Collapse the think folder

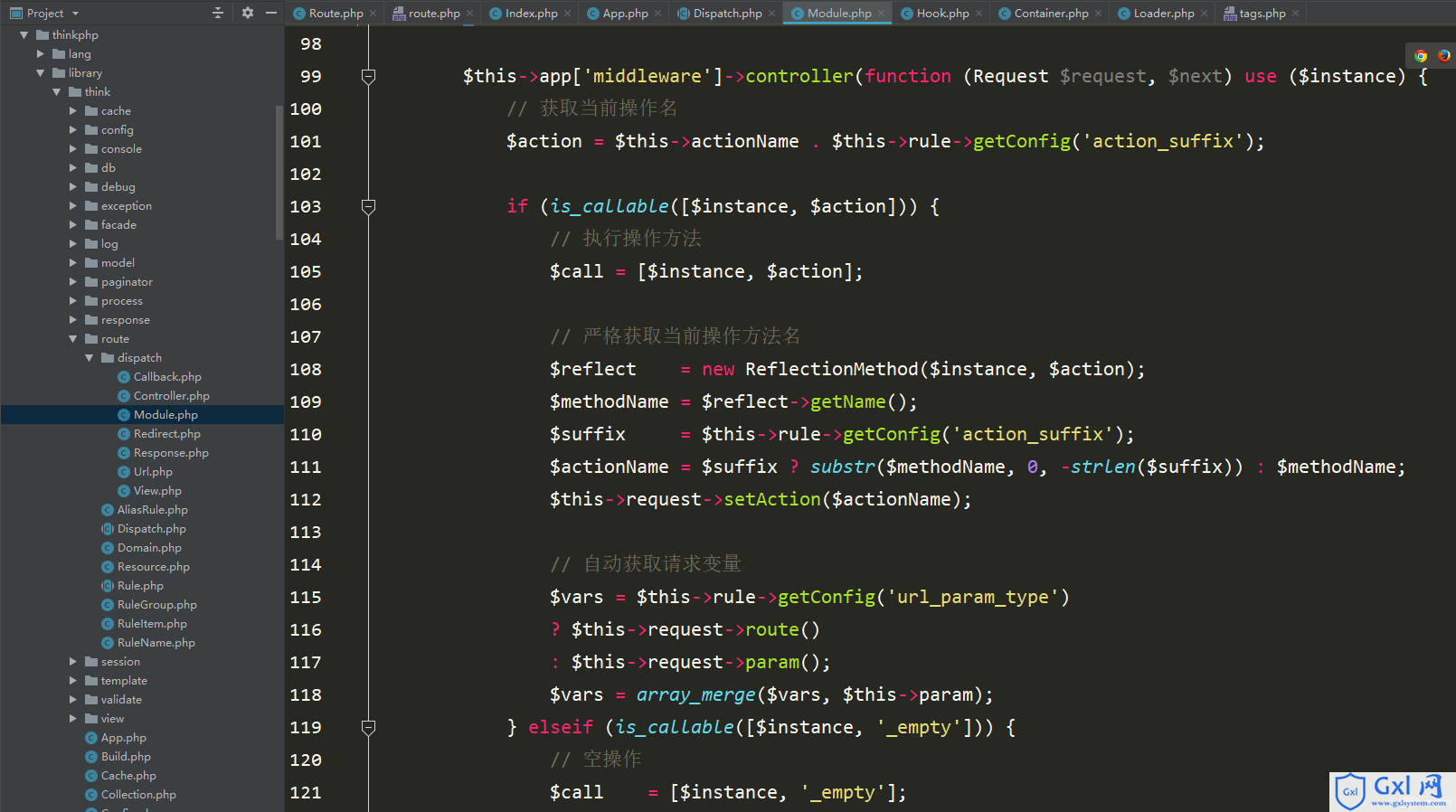pos(56,92)
